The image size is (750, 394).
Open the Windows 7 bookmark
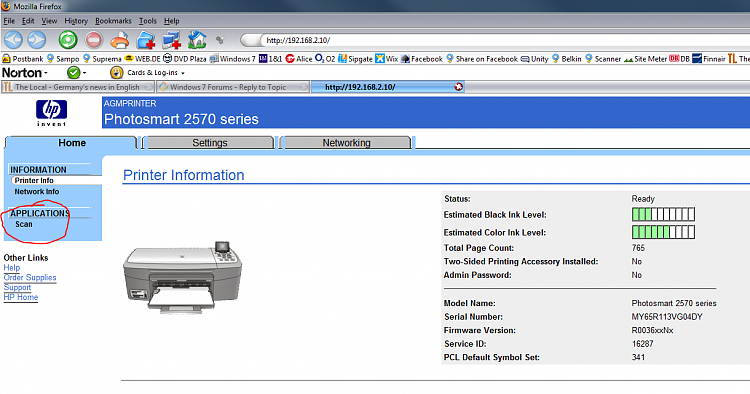tap(232, 59)
